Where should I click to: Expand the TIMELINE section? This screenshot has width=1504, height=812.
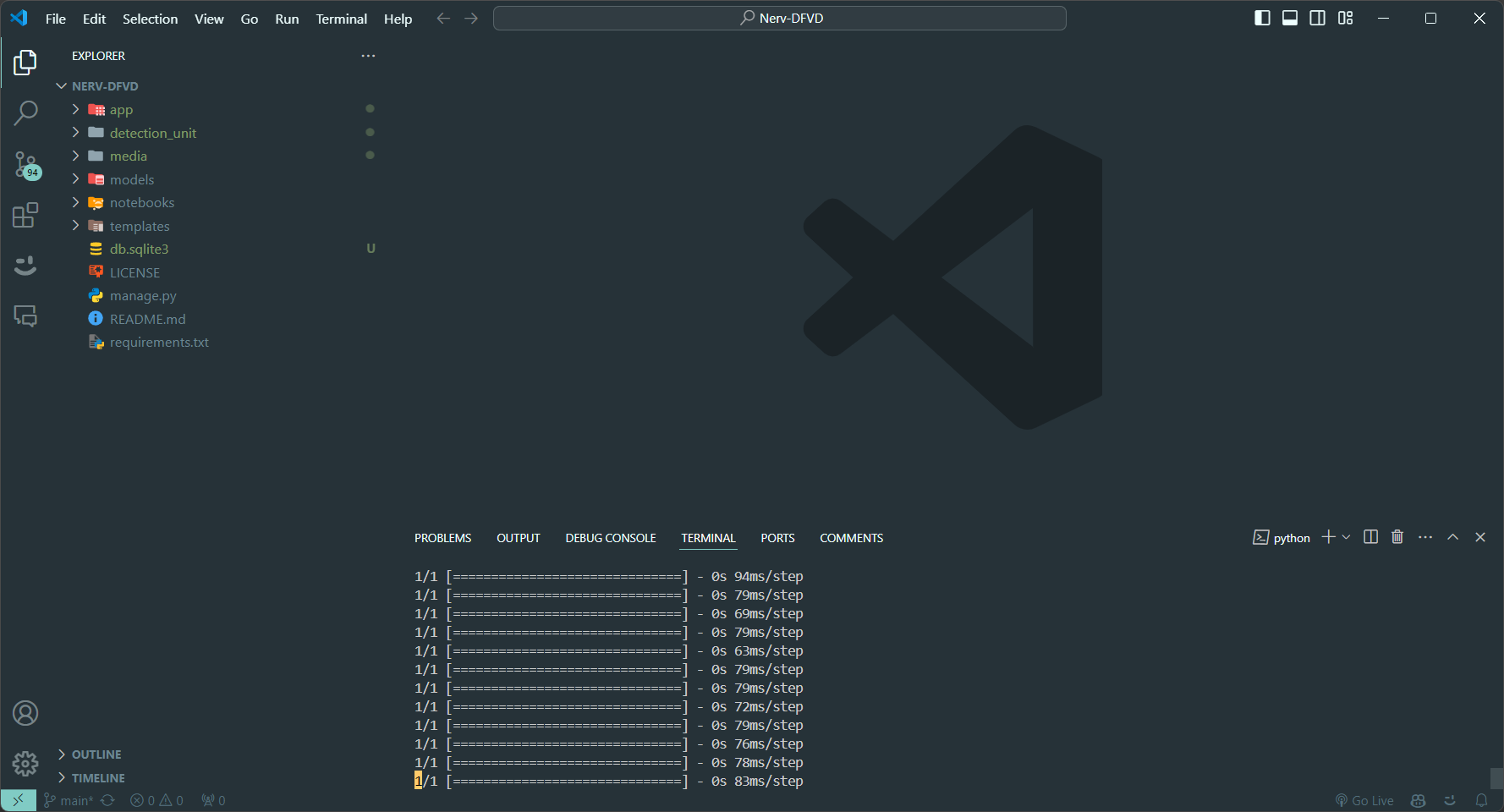[62, 777]
